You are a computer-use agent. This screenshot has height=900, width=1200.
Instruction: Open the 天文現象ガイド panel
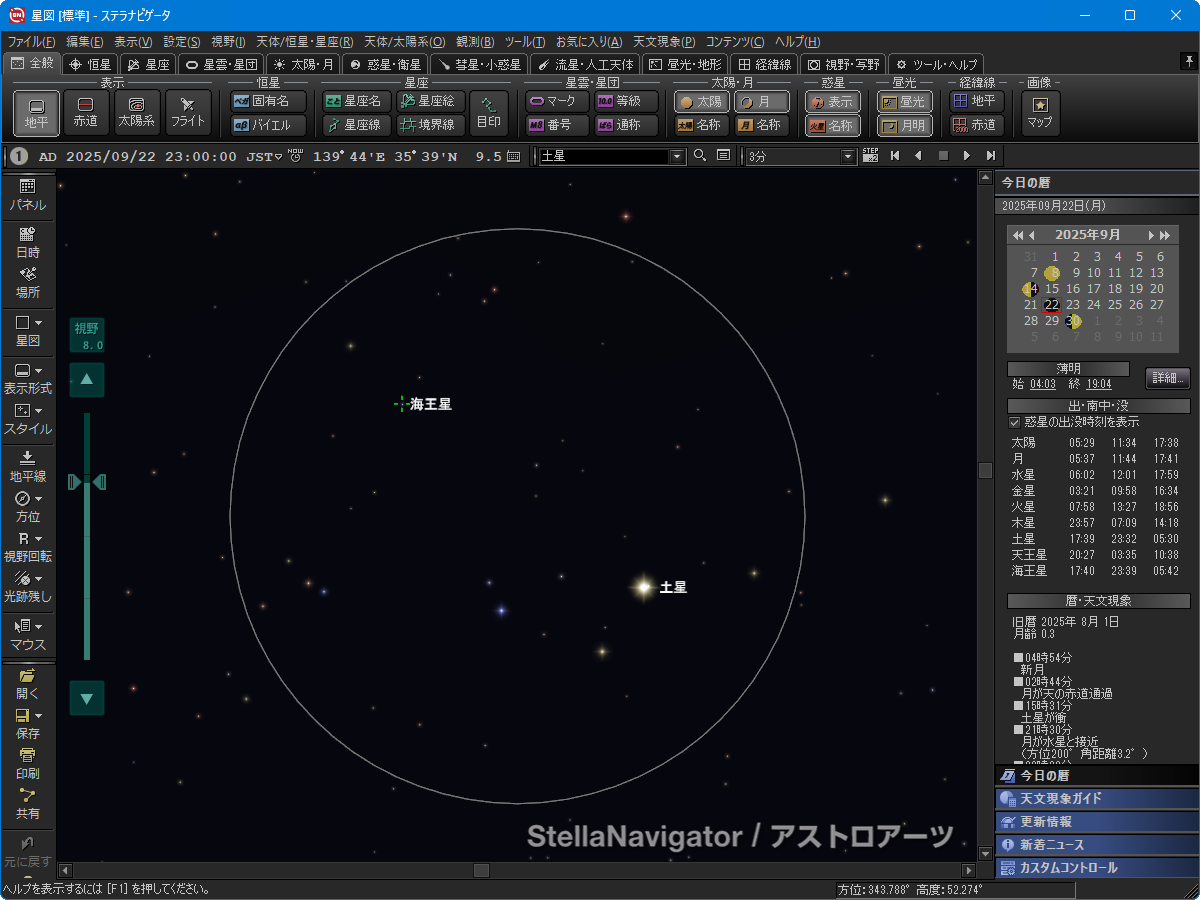point(1097,798)
